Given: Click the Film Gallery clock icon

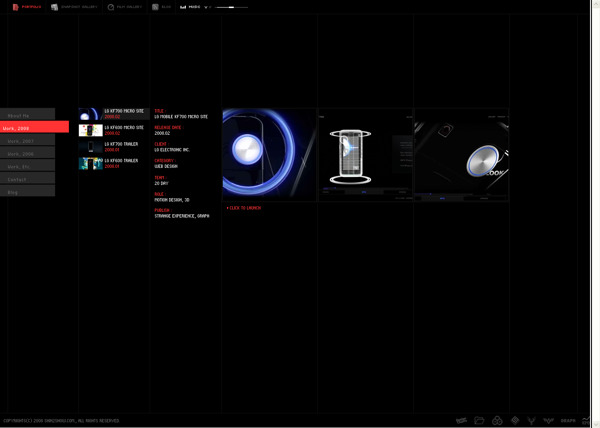Looking at the screenshot, I should pyautogui.click(x=111, y=7).
